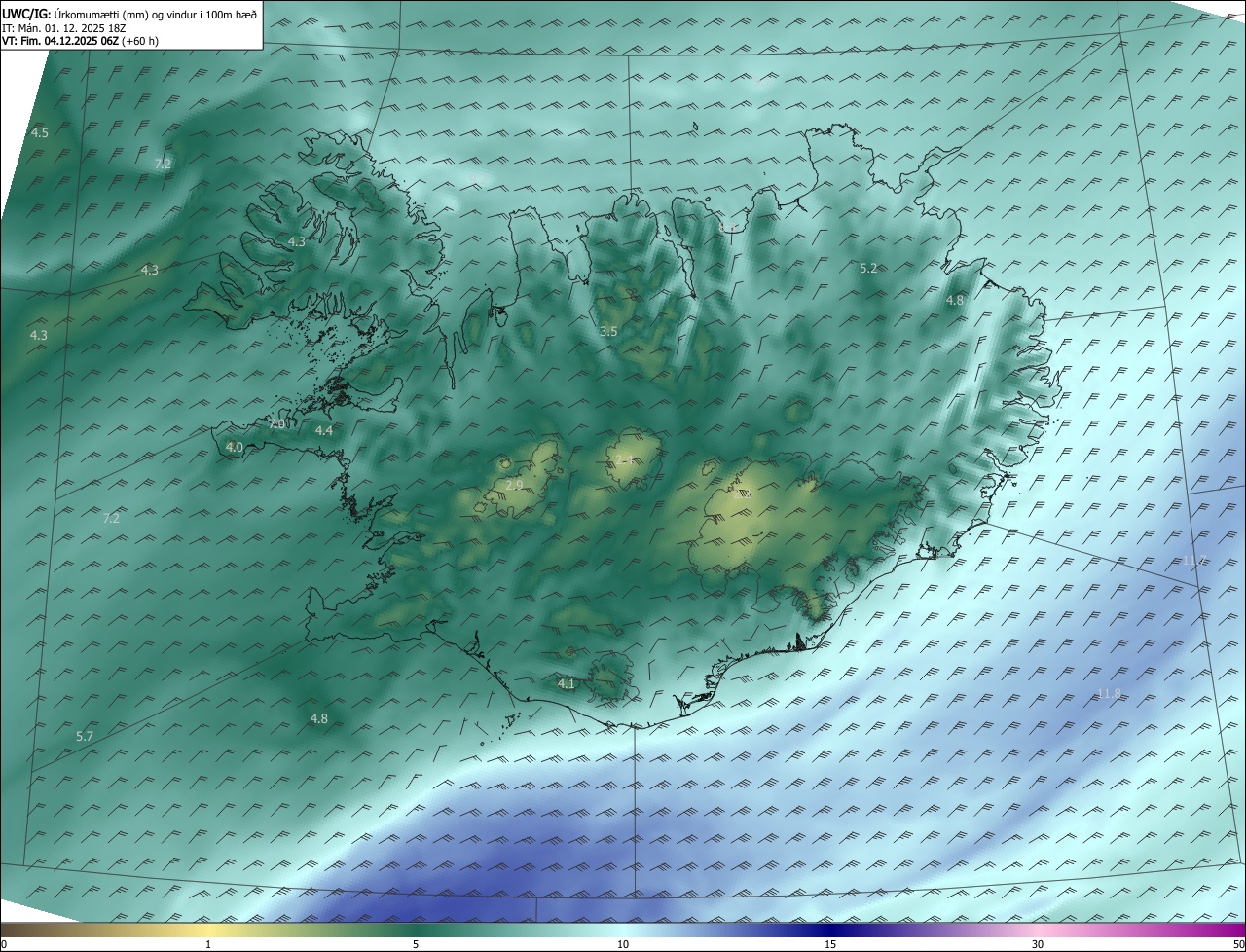Click the 5.7 value over the ocean
The image size is (1246, 952).
[85, 737]
